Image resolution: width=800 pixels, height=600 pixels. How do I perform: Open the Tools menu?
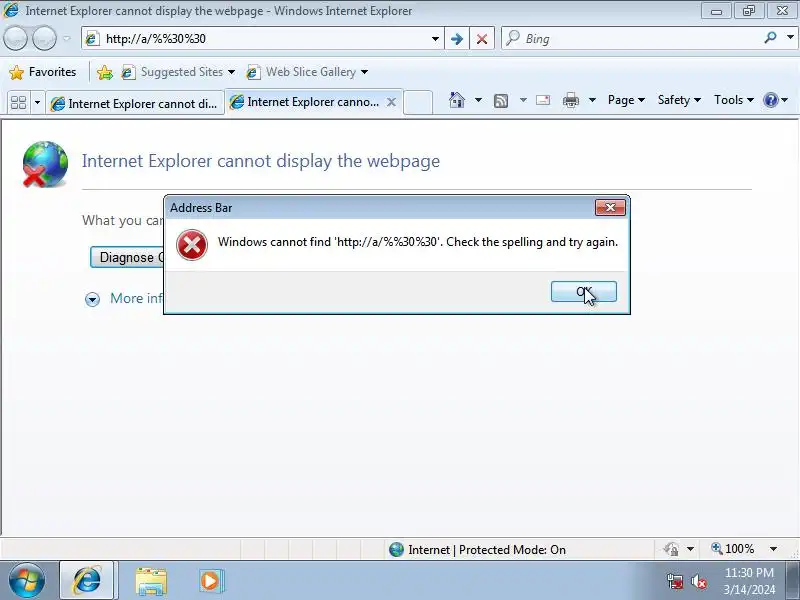[734, 100]
